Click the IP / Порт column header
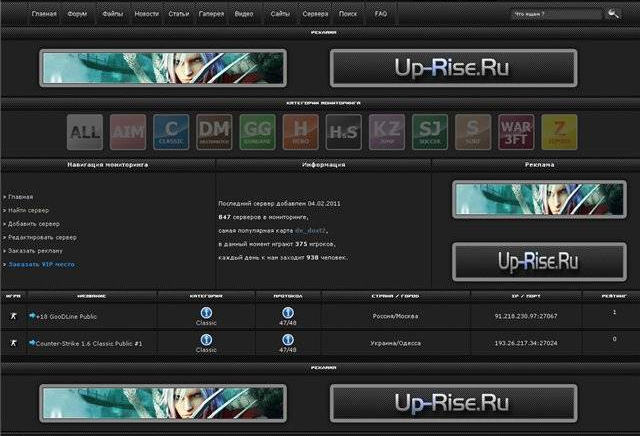Viewport: 640px width, 436px height. tap(526, 296)
